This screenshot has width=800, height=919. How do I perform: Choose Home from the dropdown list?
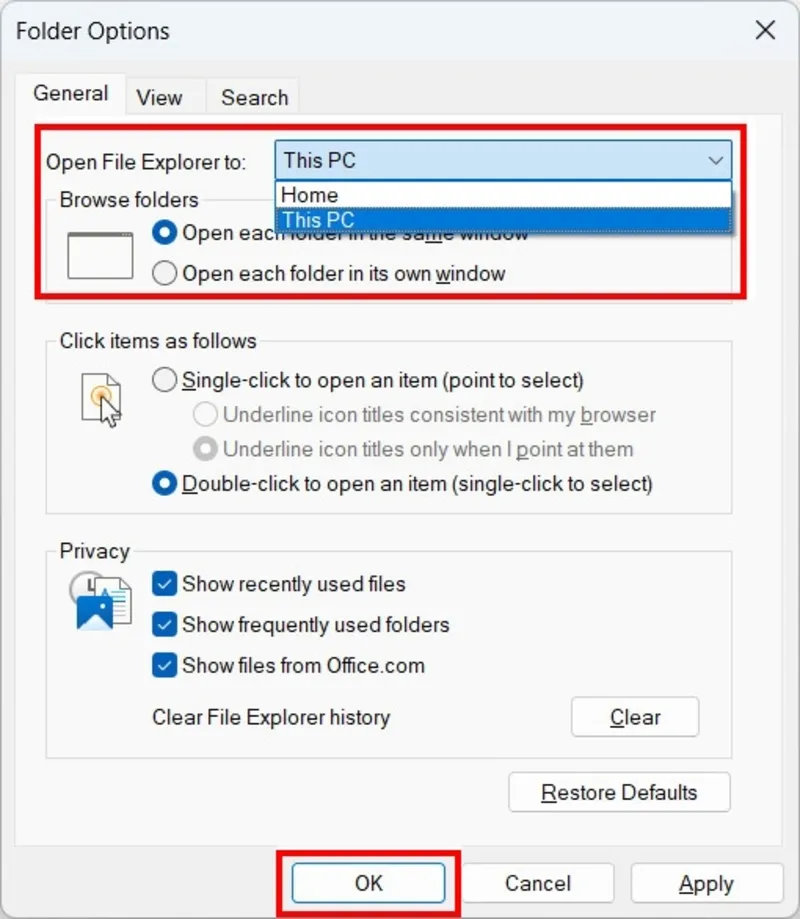click(x=503, y=195)
